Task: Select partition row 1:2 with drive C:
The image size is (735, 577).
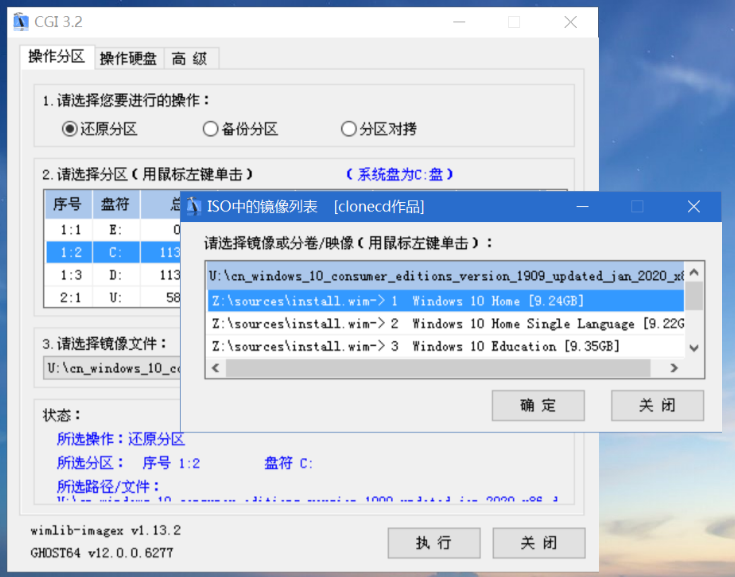Action: click(112, 253)
